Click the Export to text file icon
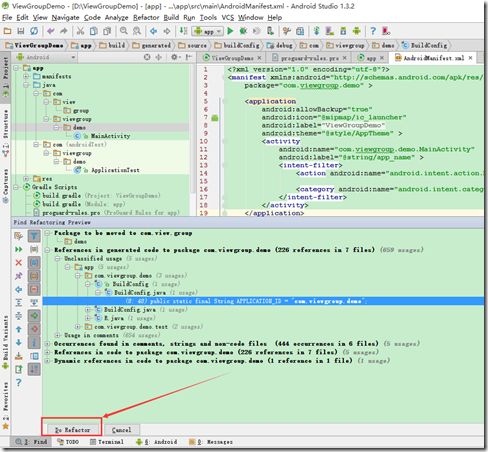The width and height of the screenshot is (488, 452). [x=19, y=369]
